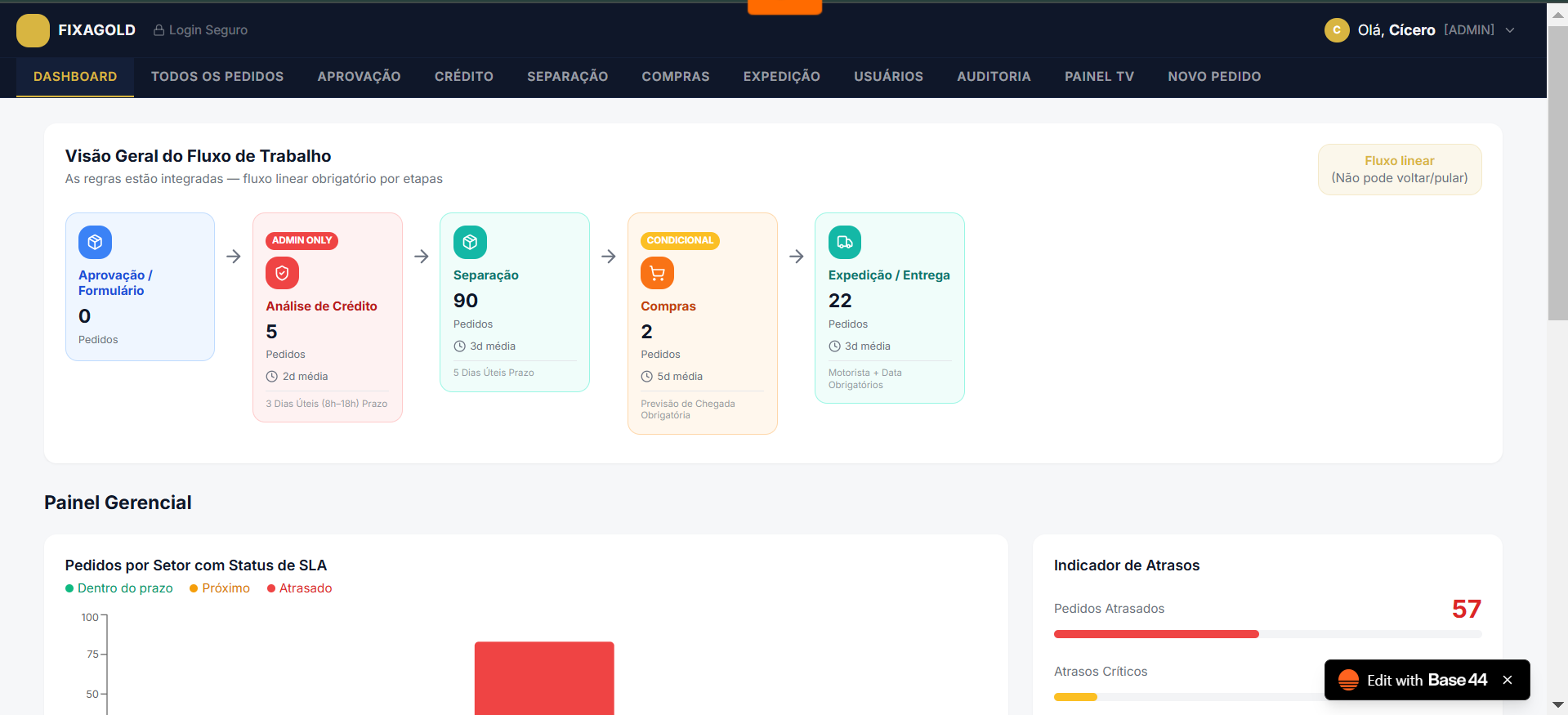Click the lock icon beside Login Seguro
This screenshot has width=1568, height=715.
159,30
